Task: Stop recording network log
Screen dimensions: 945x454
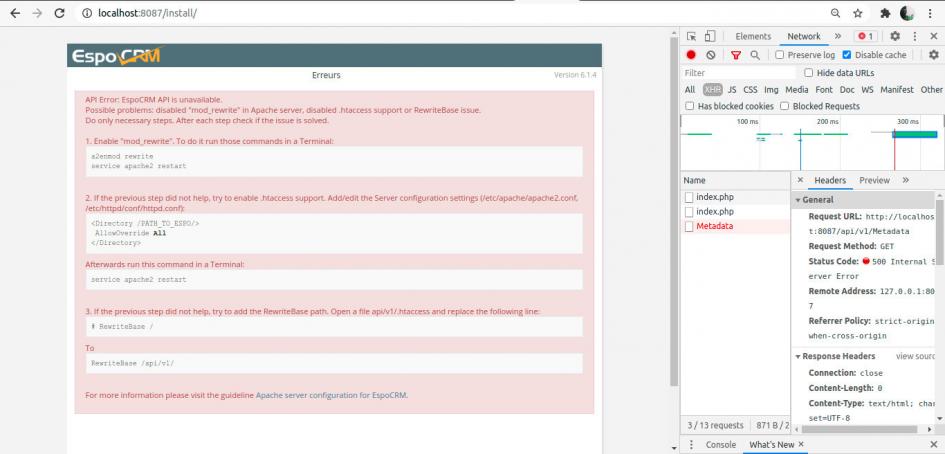Action: click(691, 55)
